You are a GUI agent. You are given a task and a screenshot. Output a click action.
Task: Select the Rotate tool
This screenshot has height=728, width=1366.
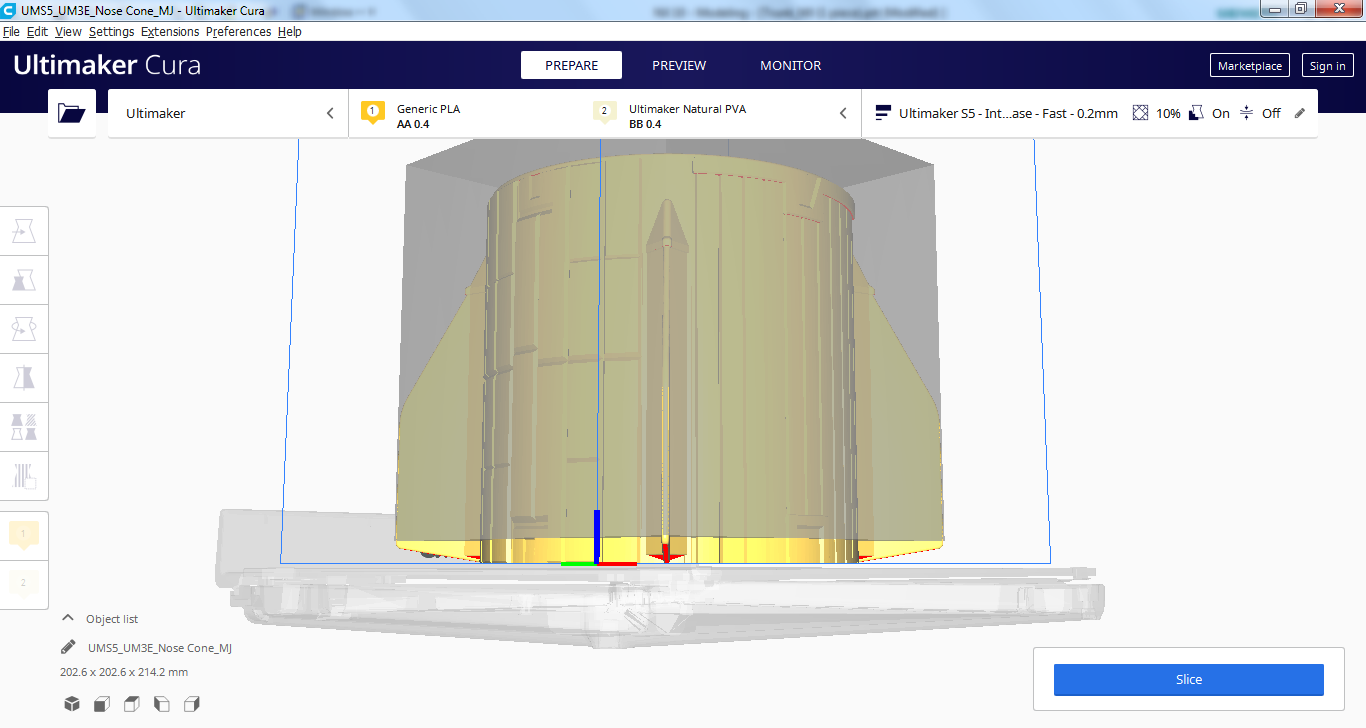pos(24,328)
